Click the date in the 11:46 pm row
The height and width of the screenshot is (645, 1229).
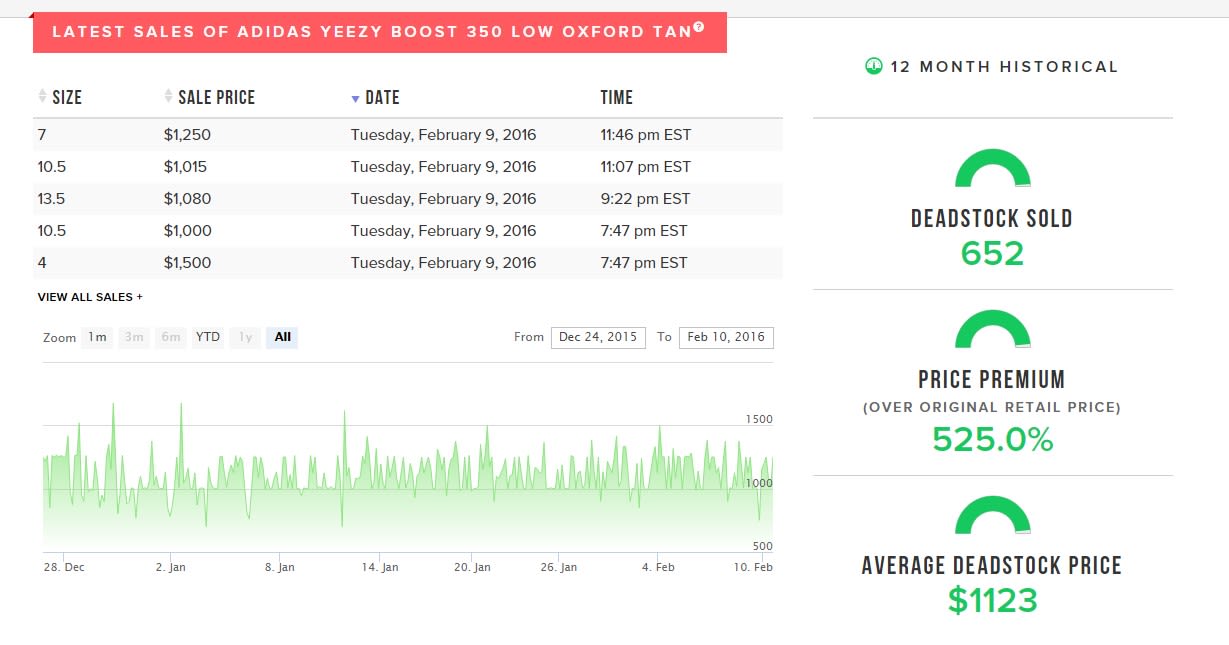click(x=443, y=135)
